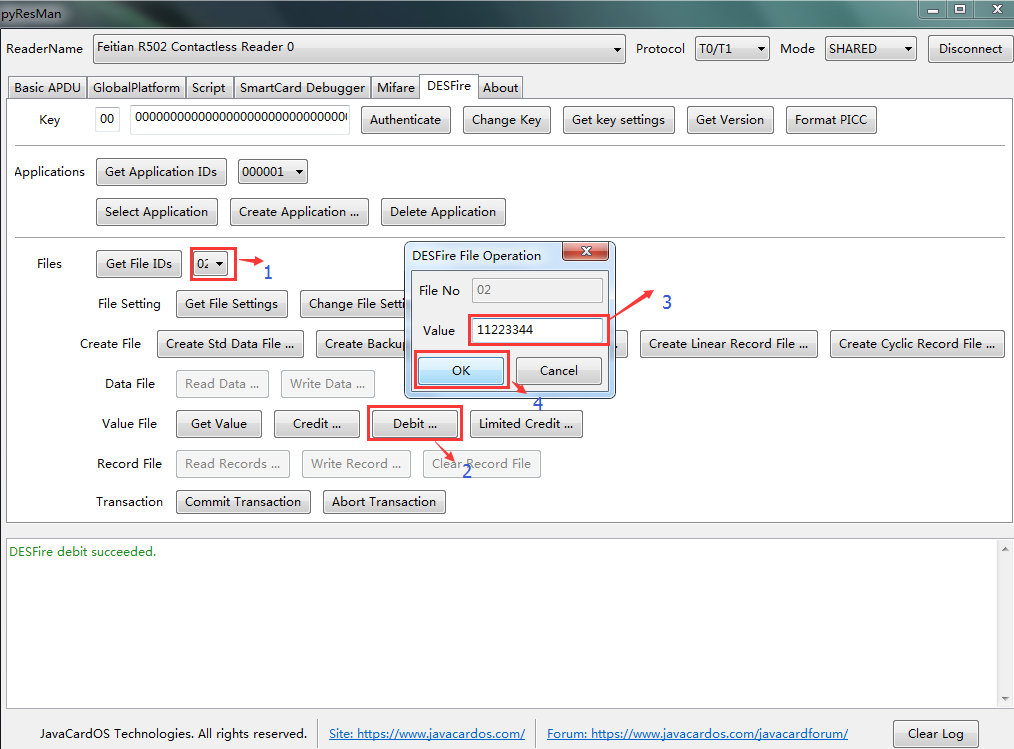Click Create Application ...
This screenshot has height=749, width=1014.
tap(299, 212)
